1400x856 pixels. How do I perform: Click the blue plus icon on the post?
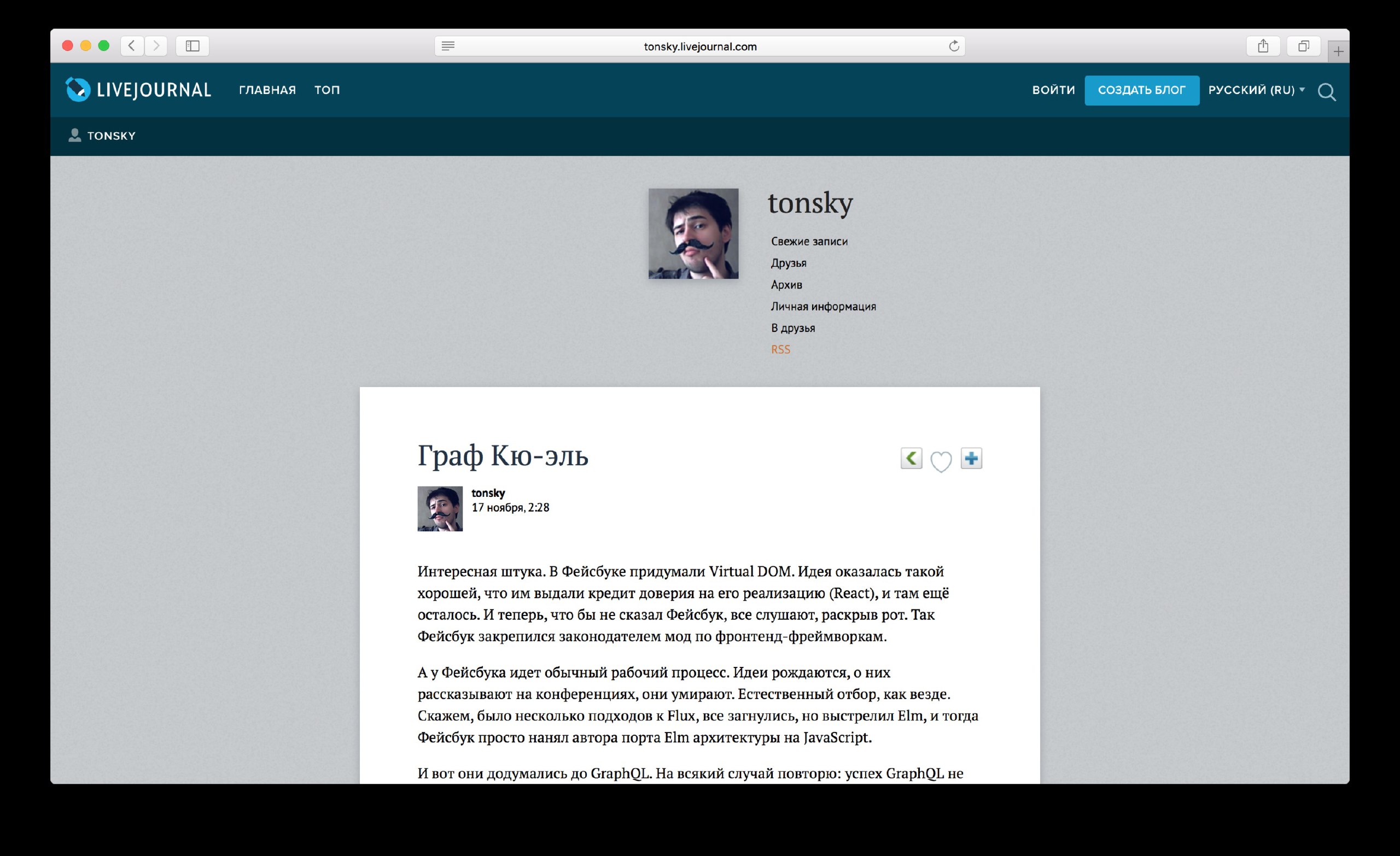[x=972, y=458]
